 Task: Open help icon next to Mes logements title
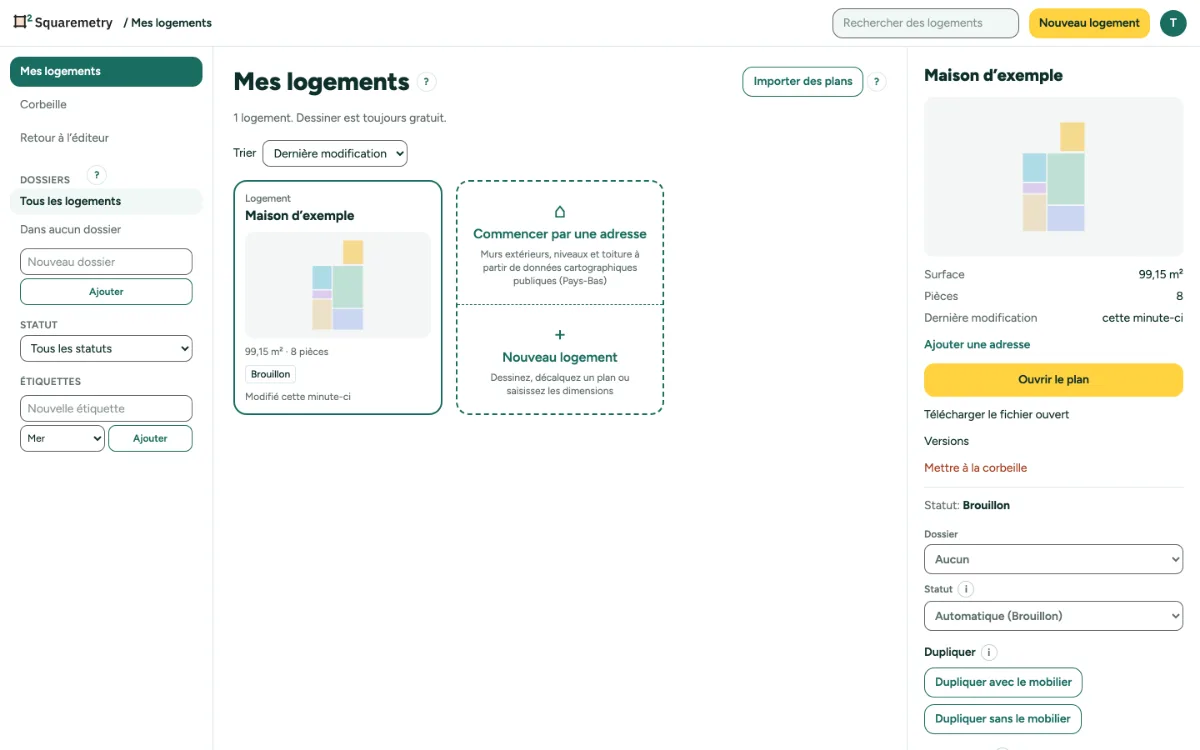point(427,82)
